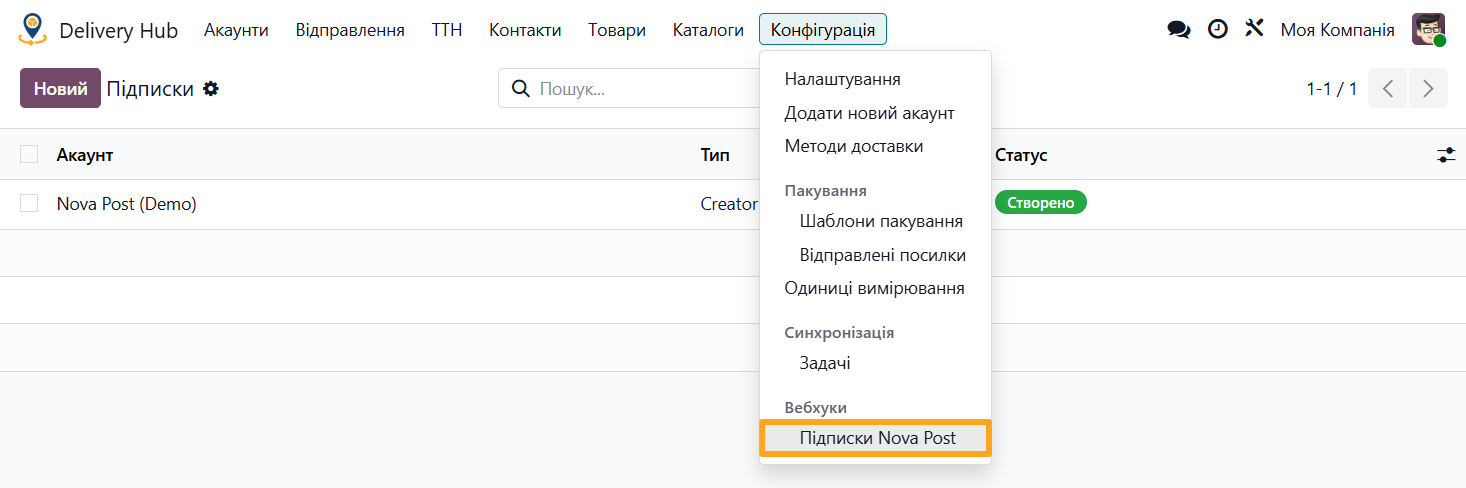Select Підписки Nova Post menu entry
The width and height of the screenshot is (1466, 488).
pyautogui.click(x=876, y=438)
